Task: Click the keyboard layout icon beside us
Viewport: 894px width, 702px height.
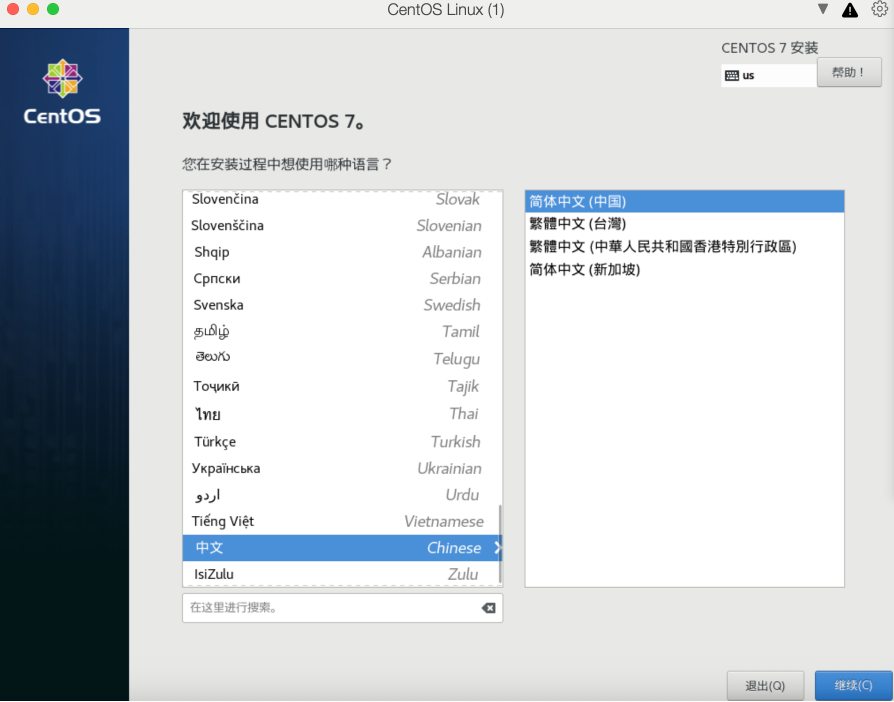Action: (732, 75)
